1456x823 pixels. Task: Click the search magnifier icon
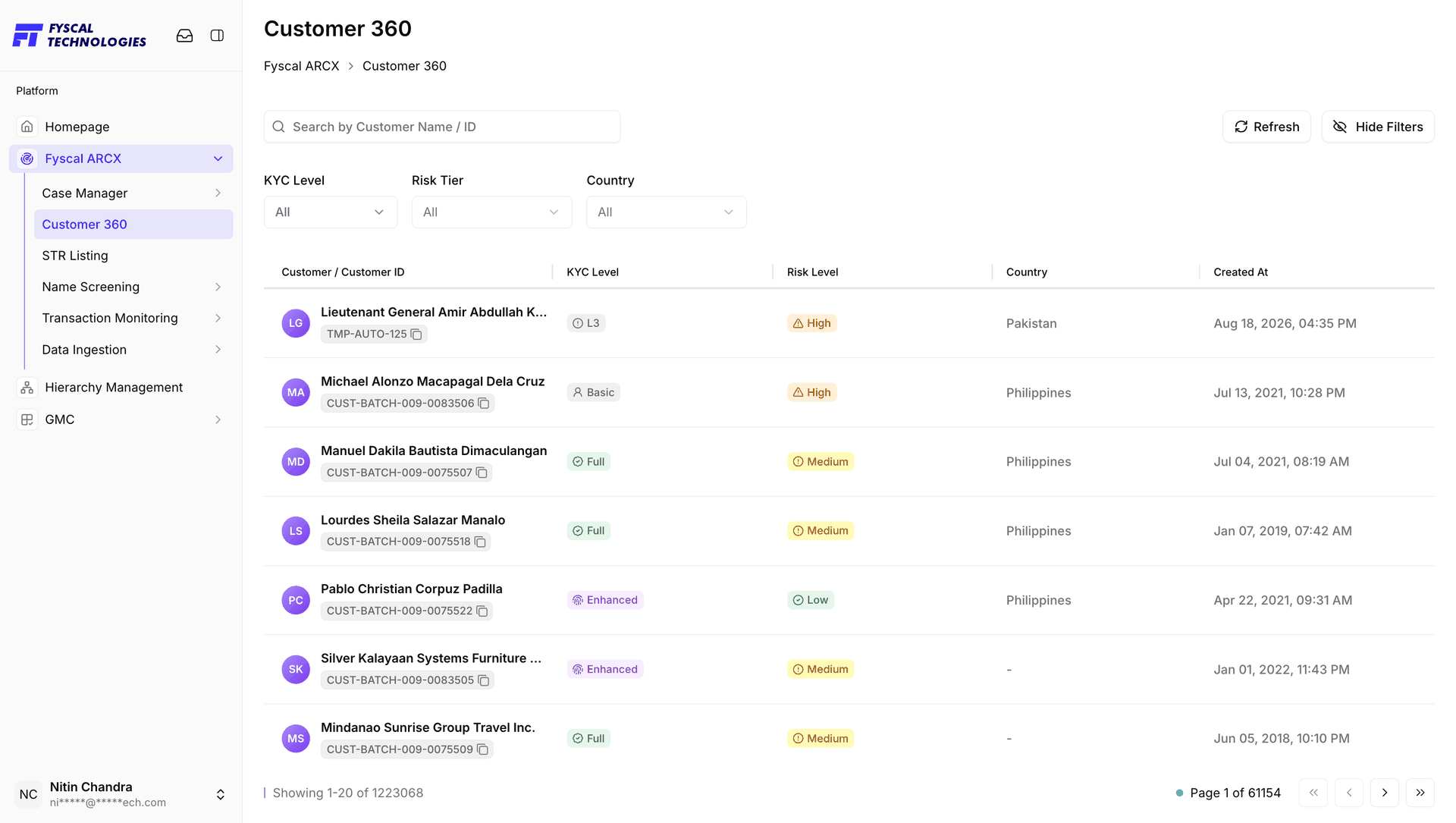pos(279,127)
